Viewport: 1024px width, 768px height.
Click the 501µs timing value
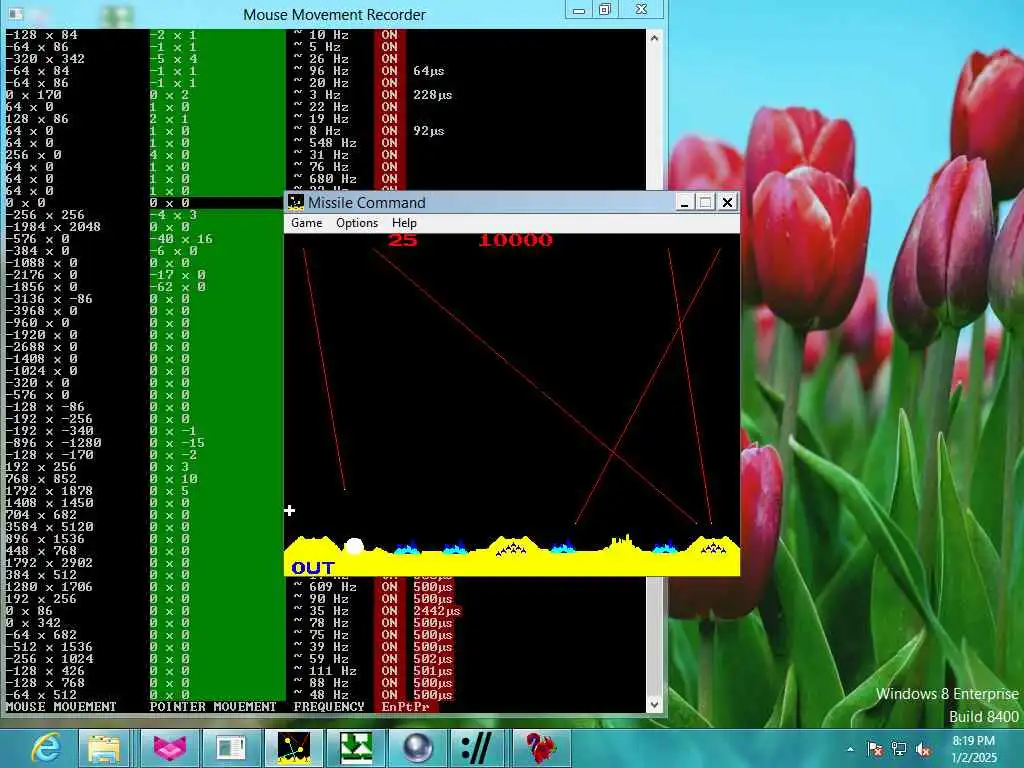click(x=432, y=671)
